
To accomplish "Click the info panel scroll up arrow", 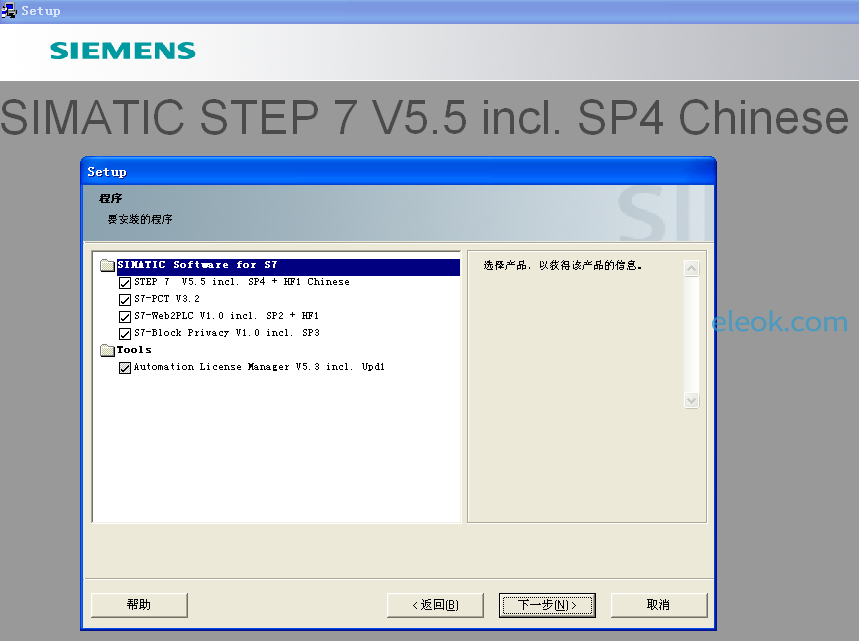I will [692, 268].
